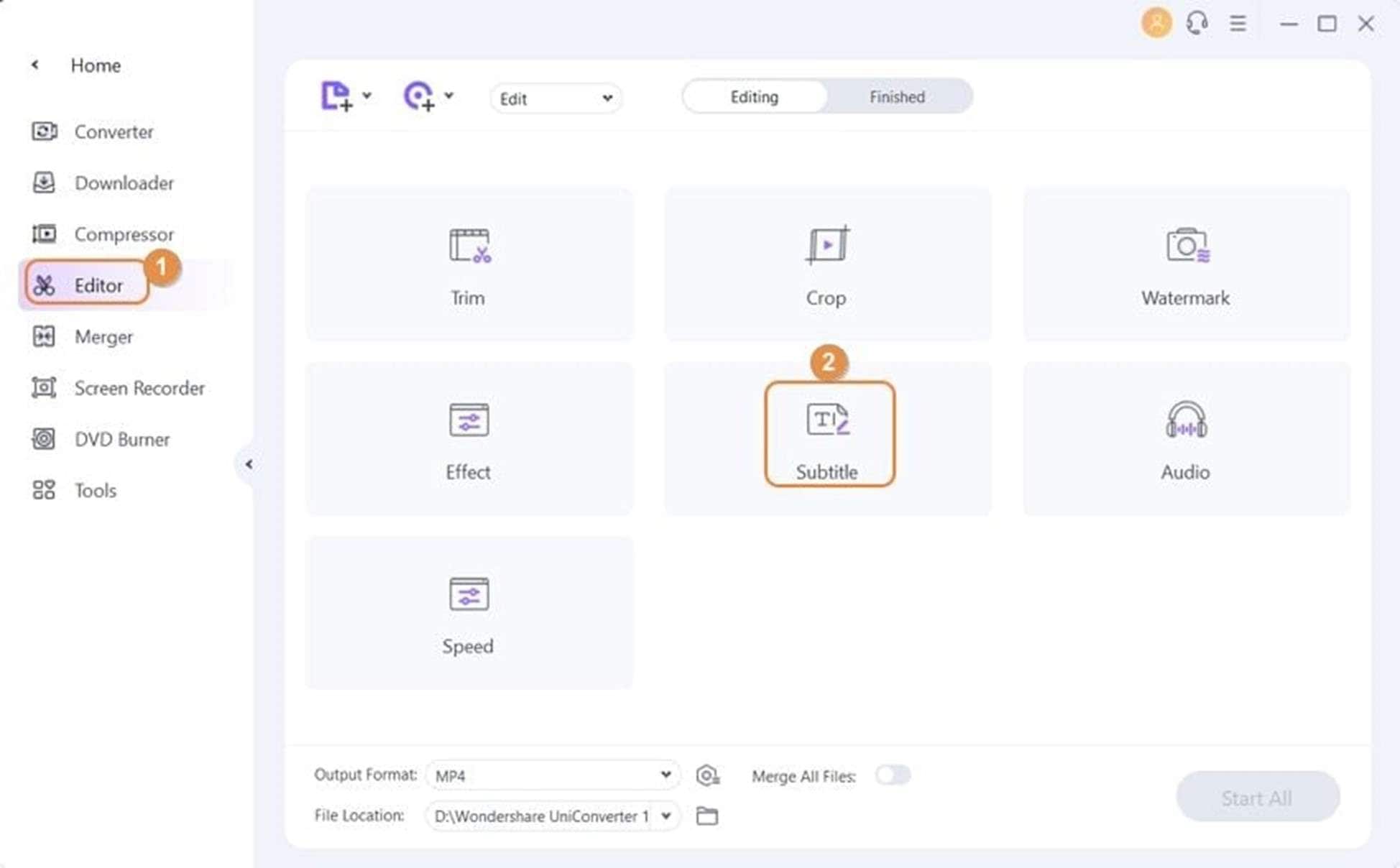The width and height of the screenshot is (1400, 868).
Task: Open the Edit dropdown
Action: click(x=556, y=98)
